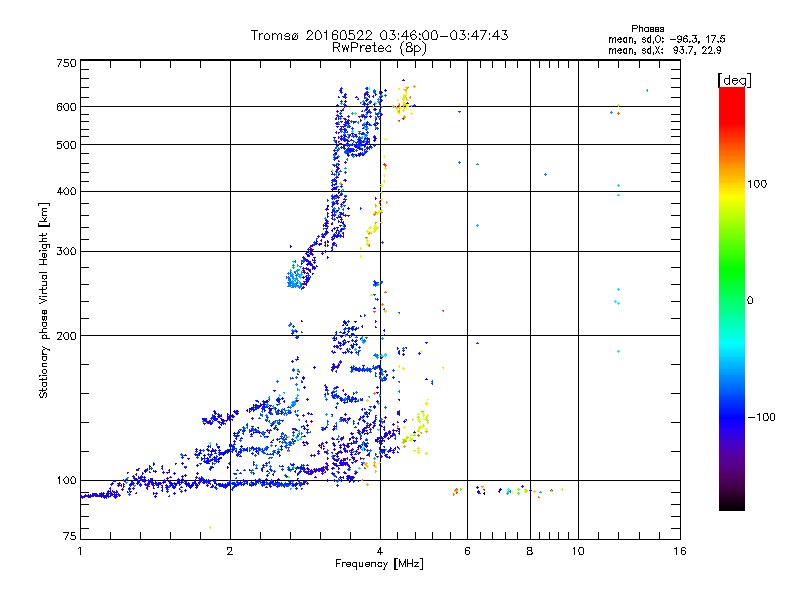Select the black bottom of the colorbar
Viewport: 800px width, 600px height.
pos(731,504)
